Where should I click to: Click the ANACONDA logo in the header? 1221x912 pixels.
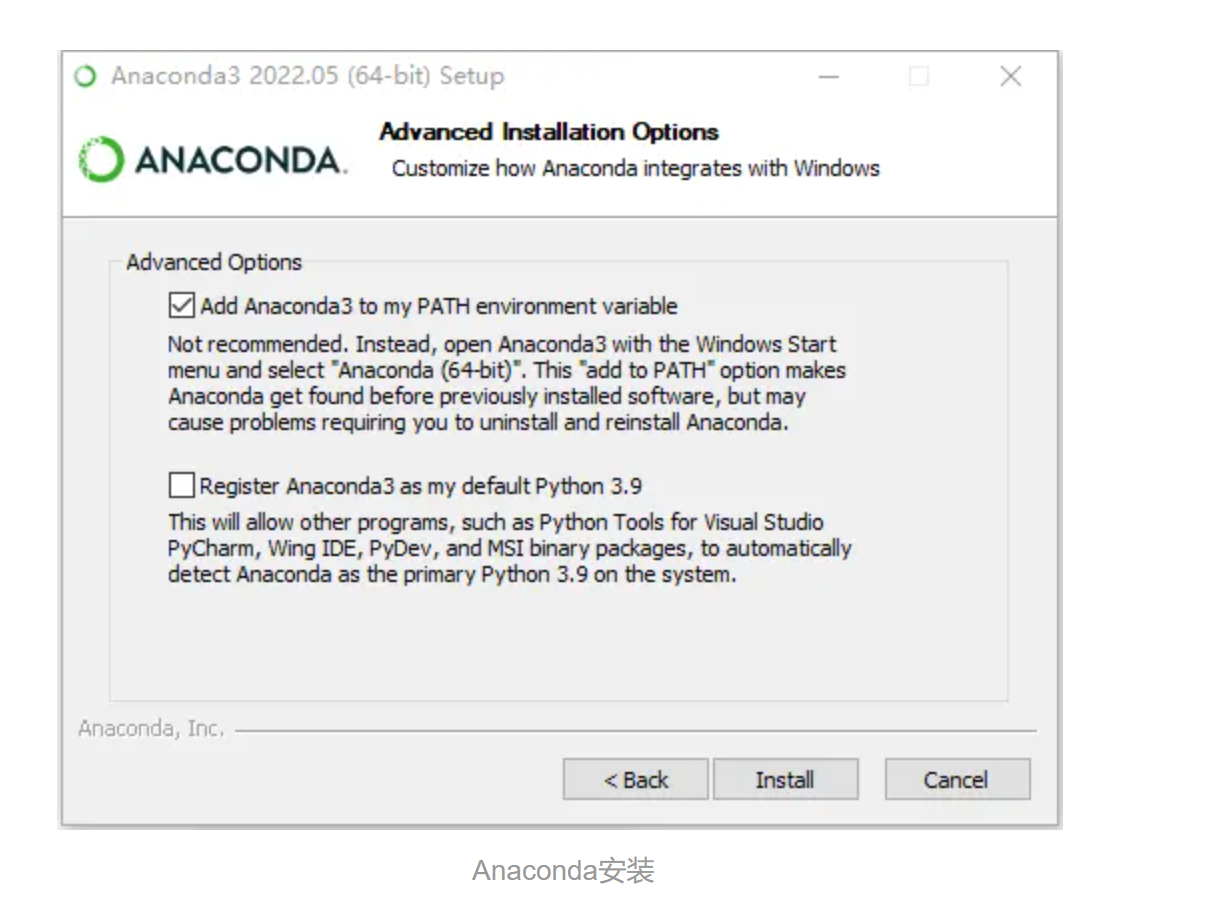pyautogui.click(x=213, y=160)
